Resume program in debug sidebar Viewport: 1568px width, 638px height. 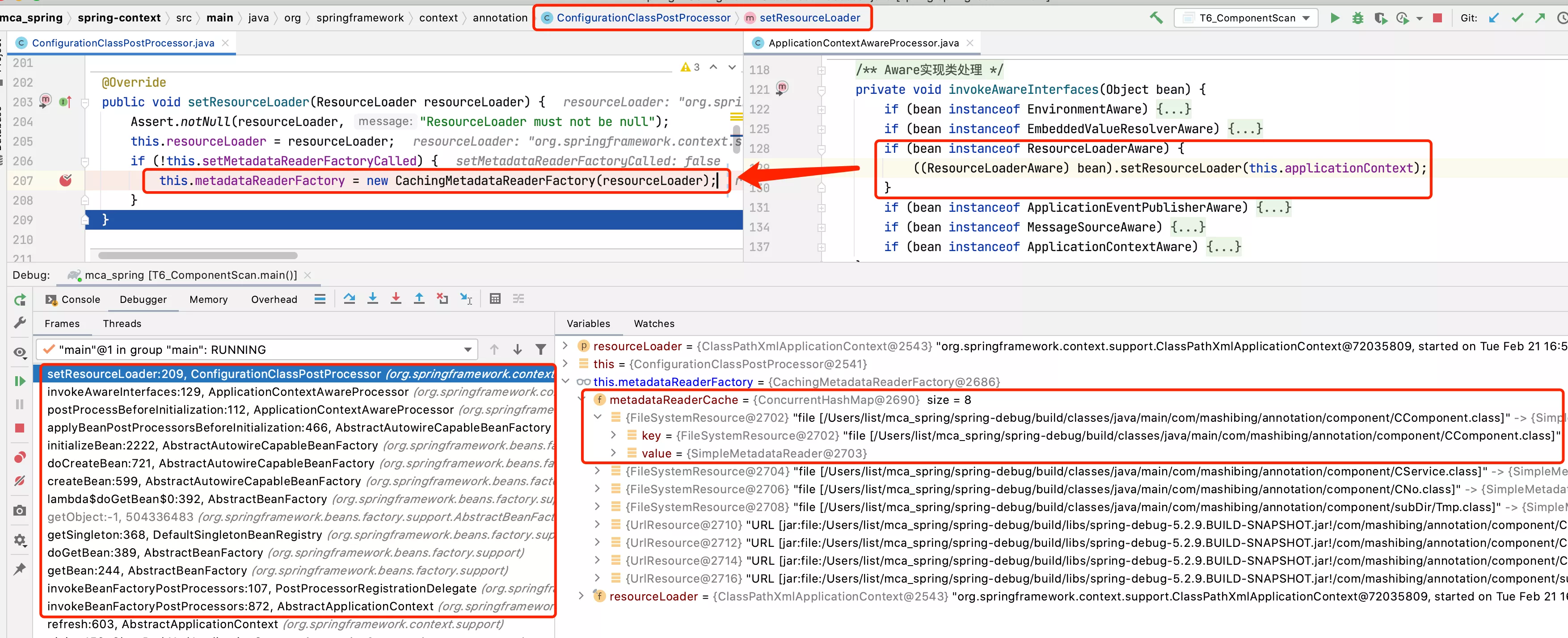point(20,381)
